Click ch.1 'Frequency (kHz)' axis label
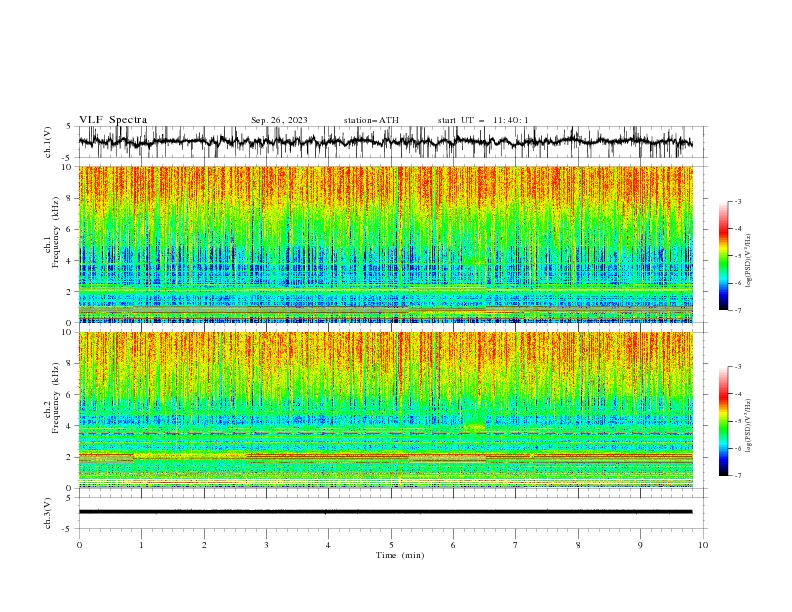Viewport: 792px width, 612px height. pyautogui.click(x=56, y=233)
